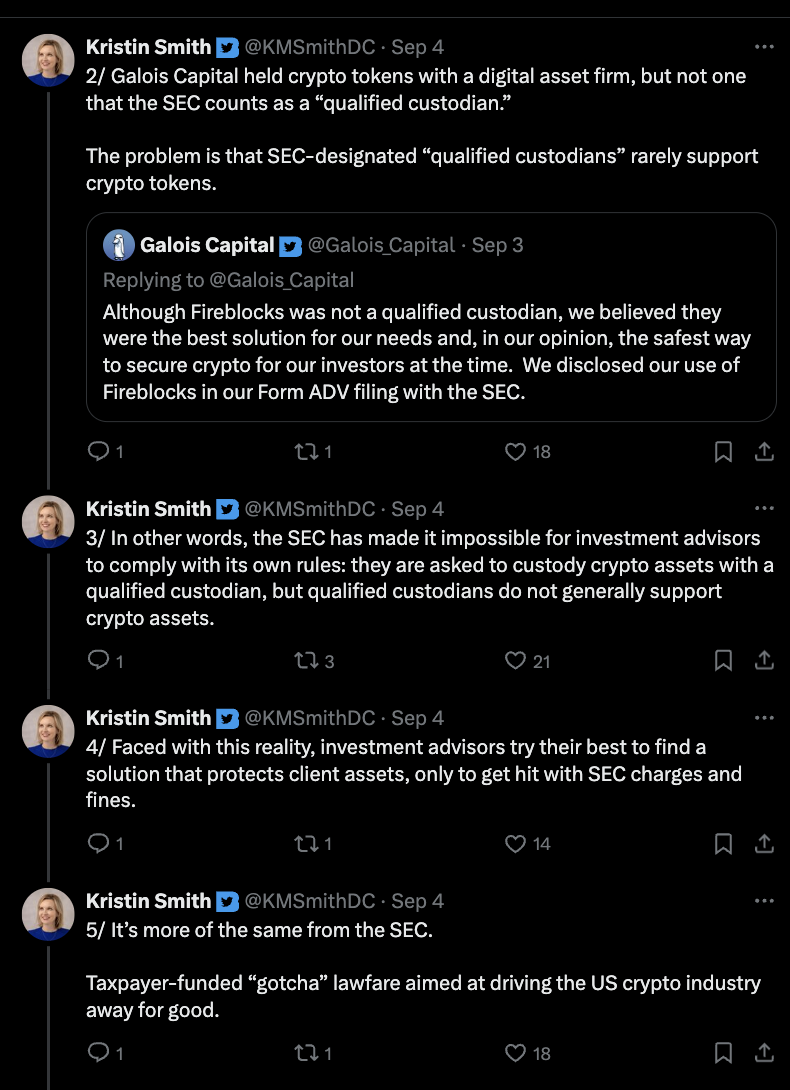Share the 2/ Galois Capital tweet
Viewport: 790px width, 1090px height.
[x=763, y=452]
